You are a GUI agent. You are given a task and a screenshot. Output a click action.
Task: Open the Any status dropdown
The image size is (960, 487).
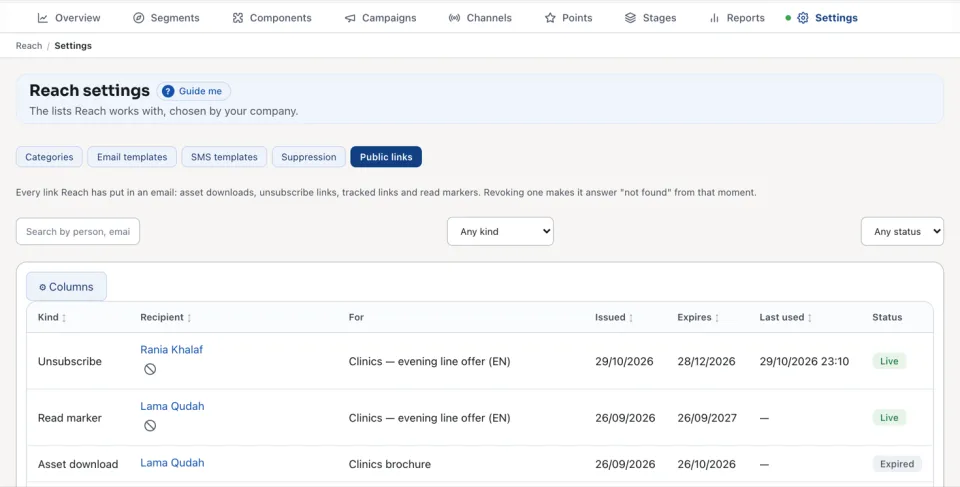[x=902, y=232]
